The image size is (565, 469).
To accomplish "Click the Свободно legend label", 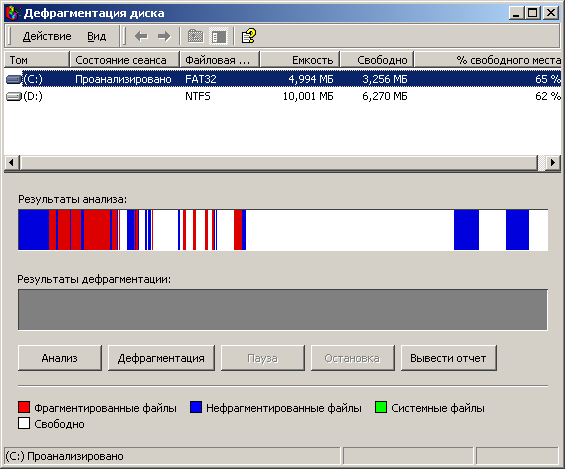I will 59,424.
